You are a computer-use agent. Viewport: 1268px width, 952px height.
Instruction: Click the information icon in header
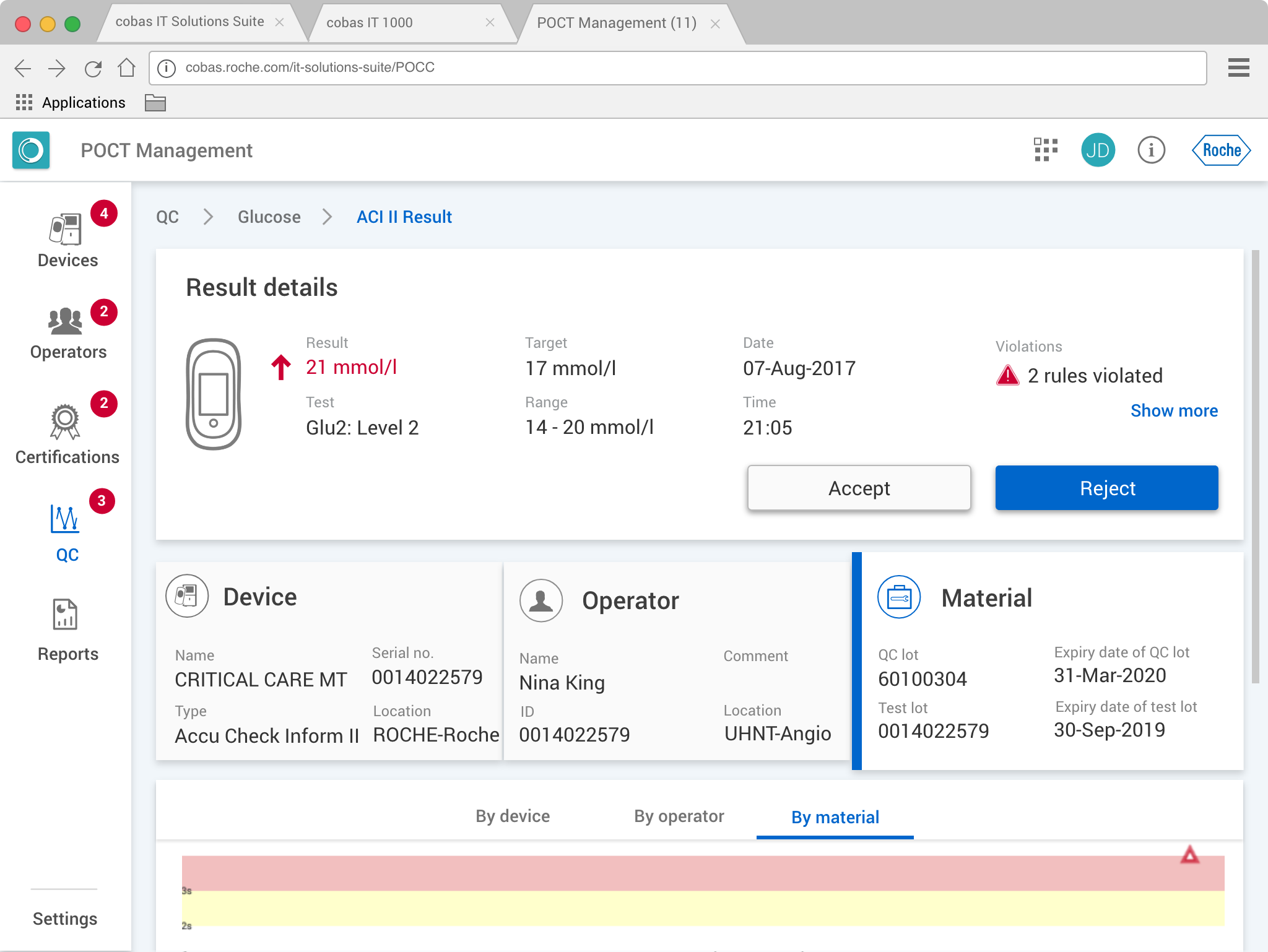click(1151, 150)
